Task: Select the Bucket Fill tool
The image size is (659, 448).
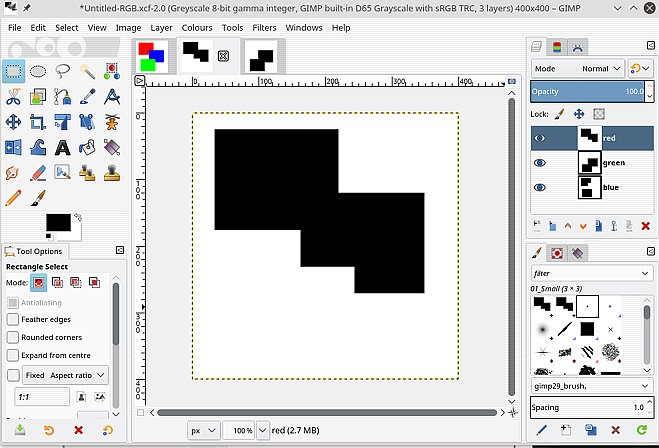Action: tap(87, 148)
